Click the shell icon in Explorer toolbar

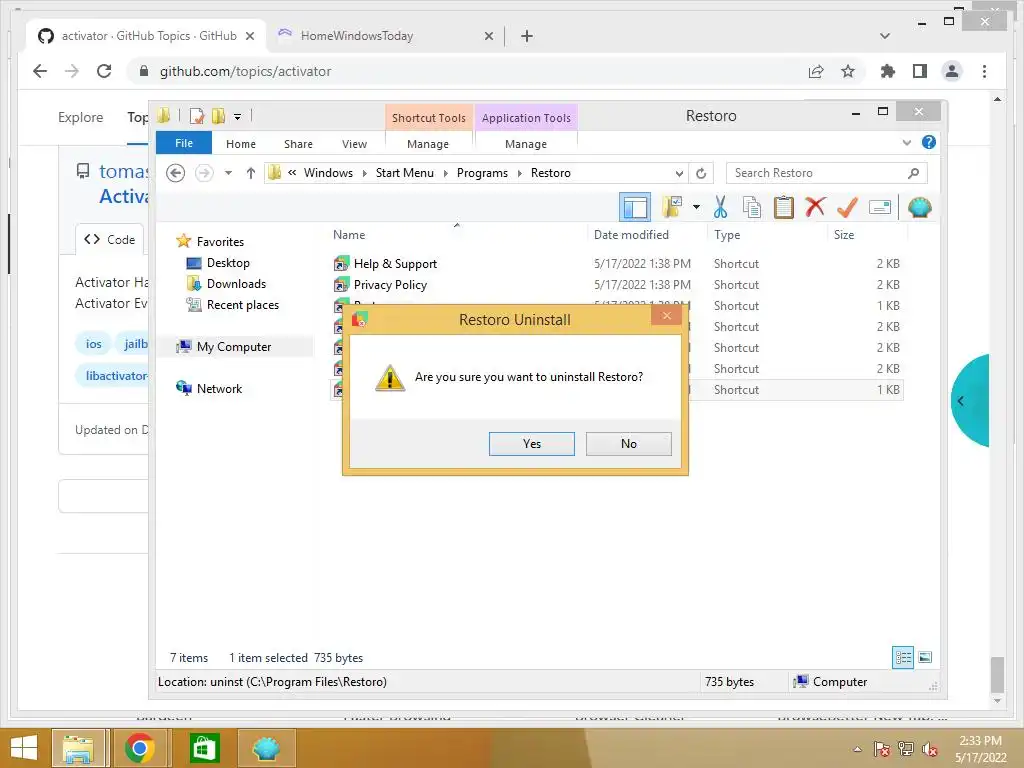click(920, 207)
